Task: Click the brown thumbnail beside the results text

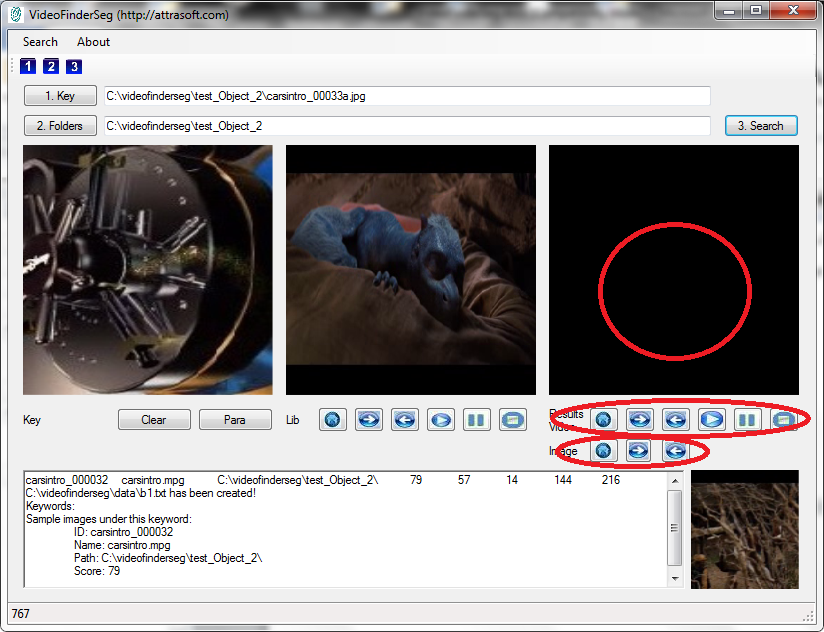Action: tap(745, 530)
